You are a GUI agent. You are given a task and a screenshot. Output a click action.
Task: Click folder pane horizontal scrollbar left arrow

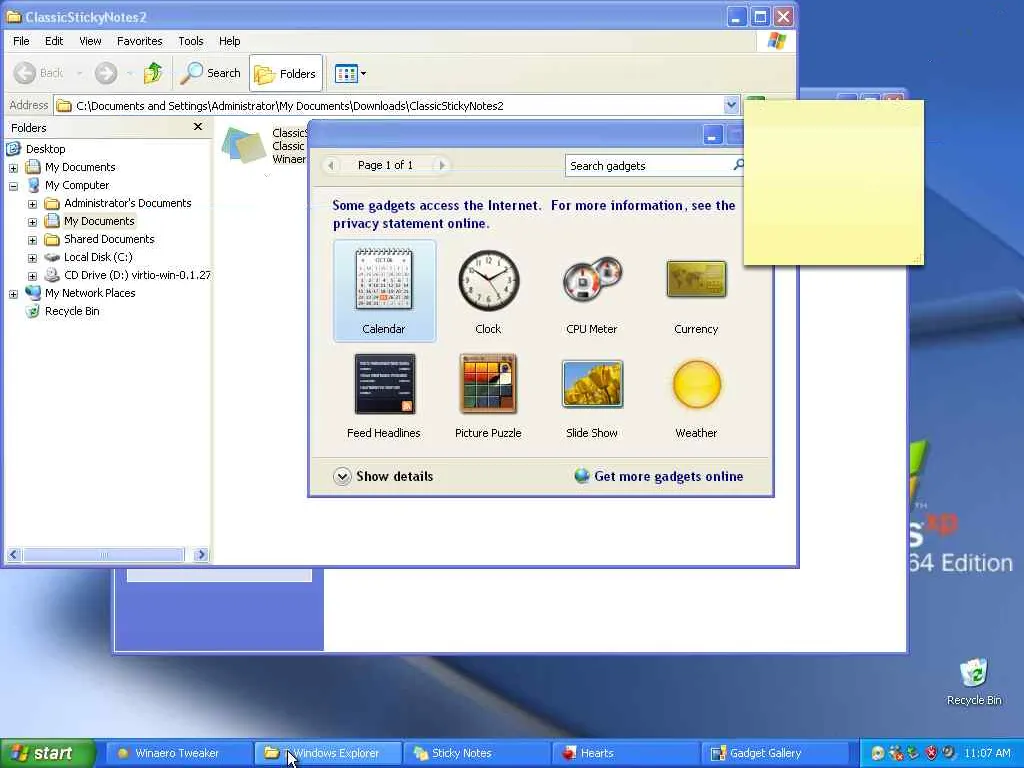point(14,554)
